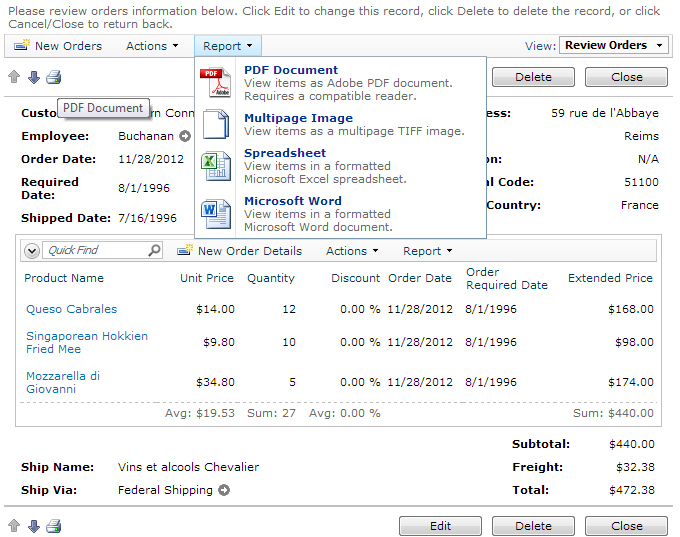Open the top Actions dropdown

(152, 46)
